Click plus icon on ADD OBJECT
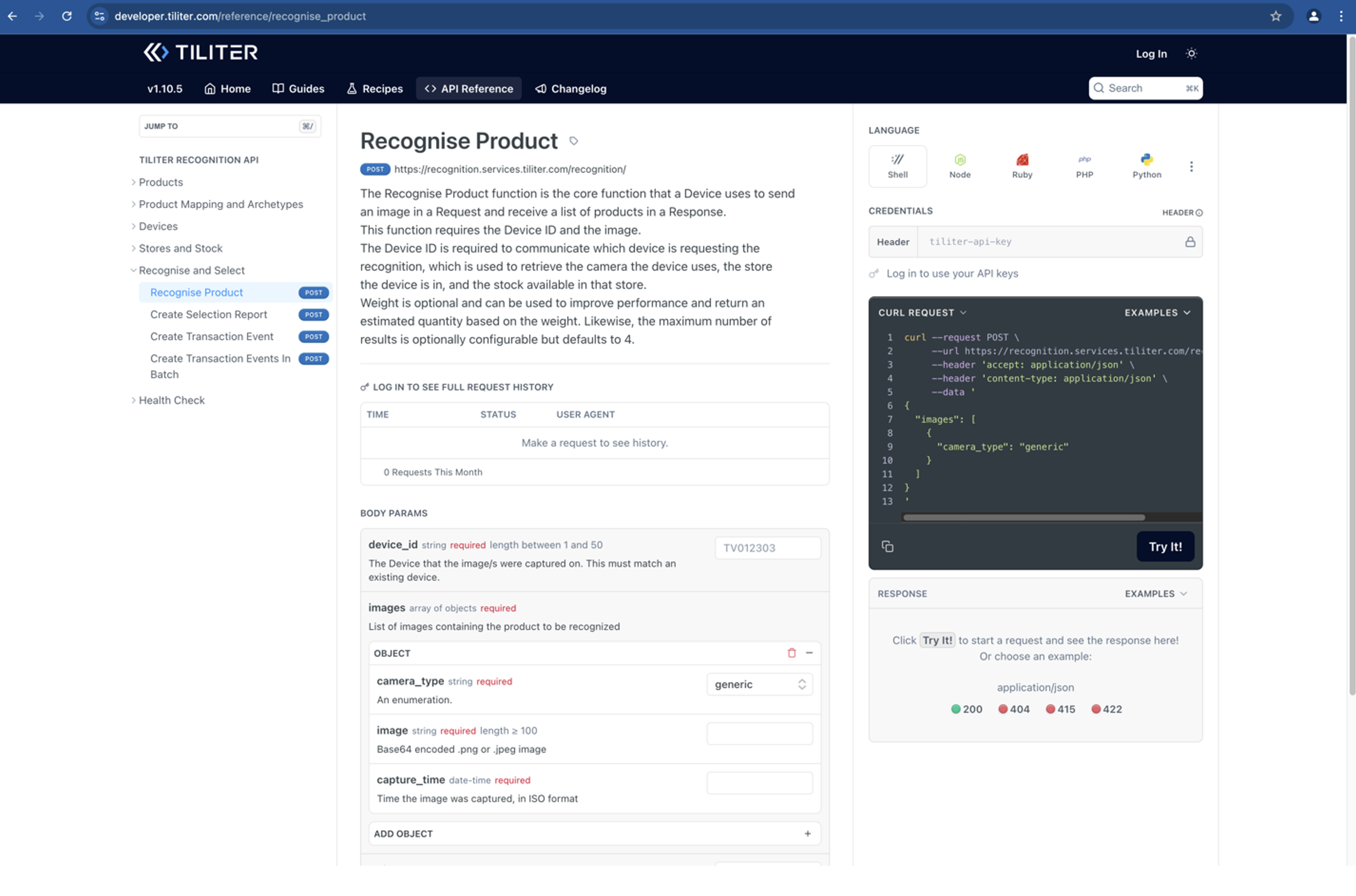 (808, 833)
